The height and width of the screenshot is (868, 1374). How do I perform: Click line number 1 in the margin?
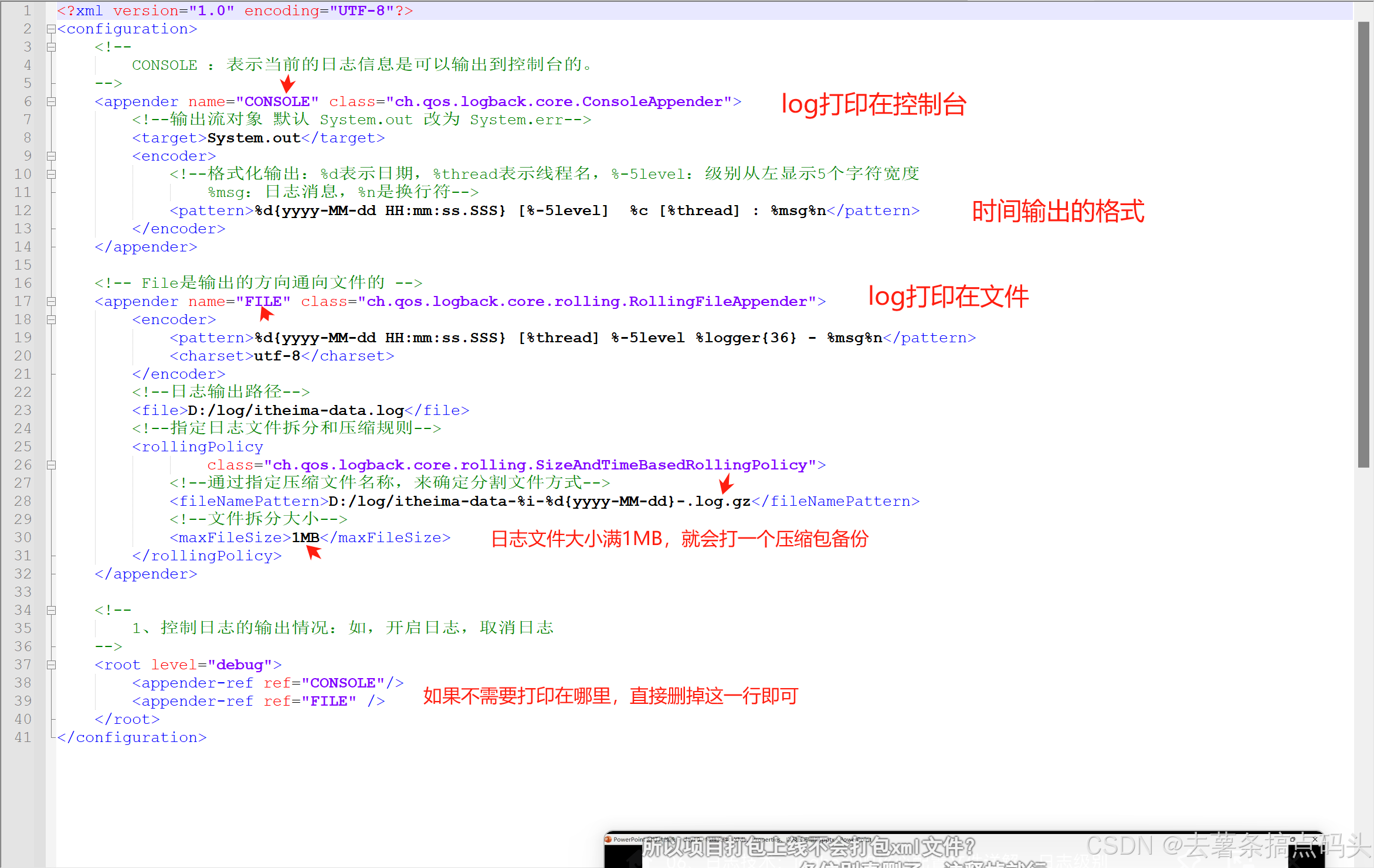click(x=27, y=11)
